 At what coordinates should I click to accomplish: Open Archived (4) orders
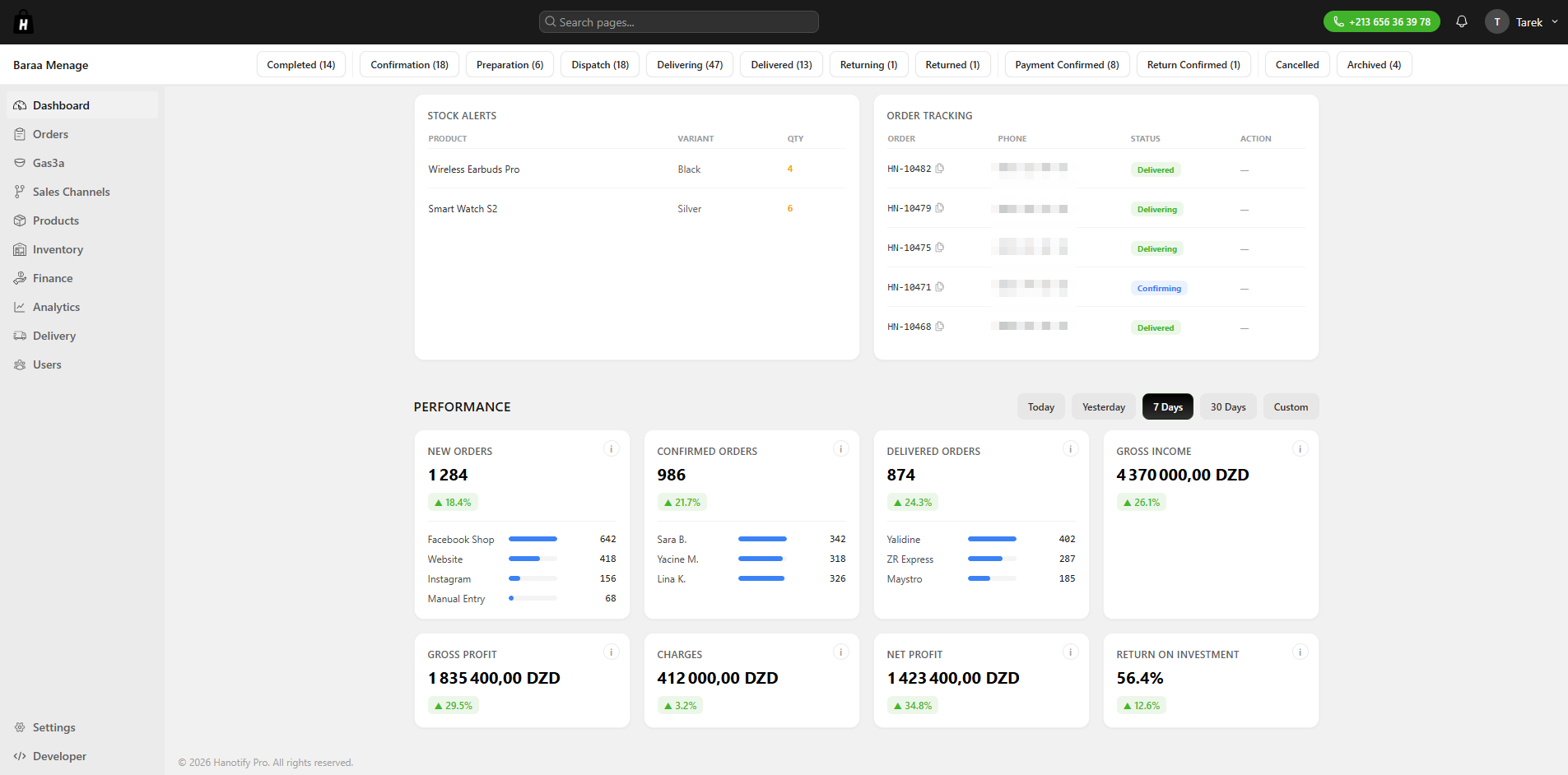(x=1374, y=64)
